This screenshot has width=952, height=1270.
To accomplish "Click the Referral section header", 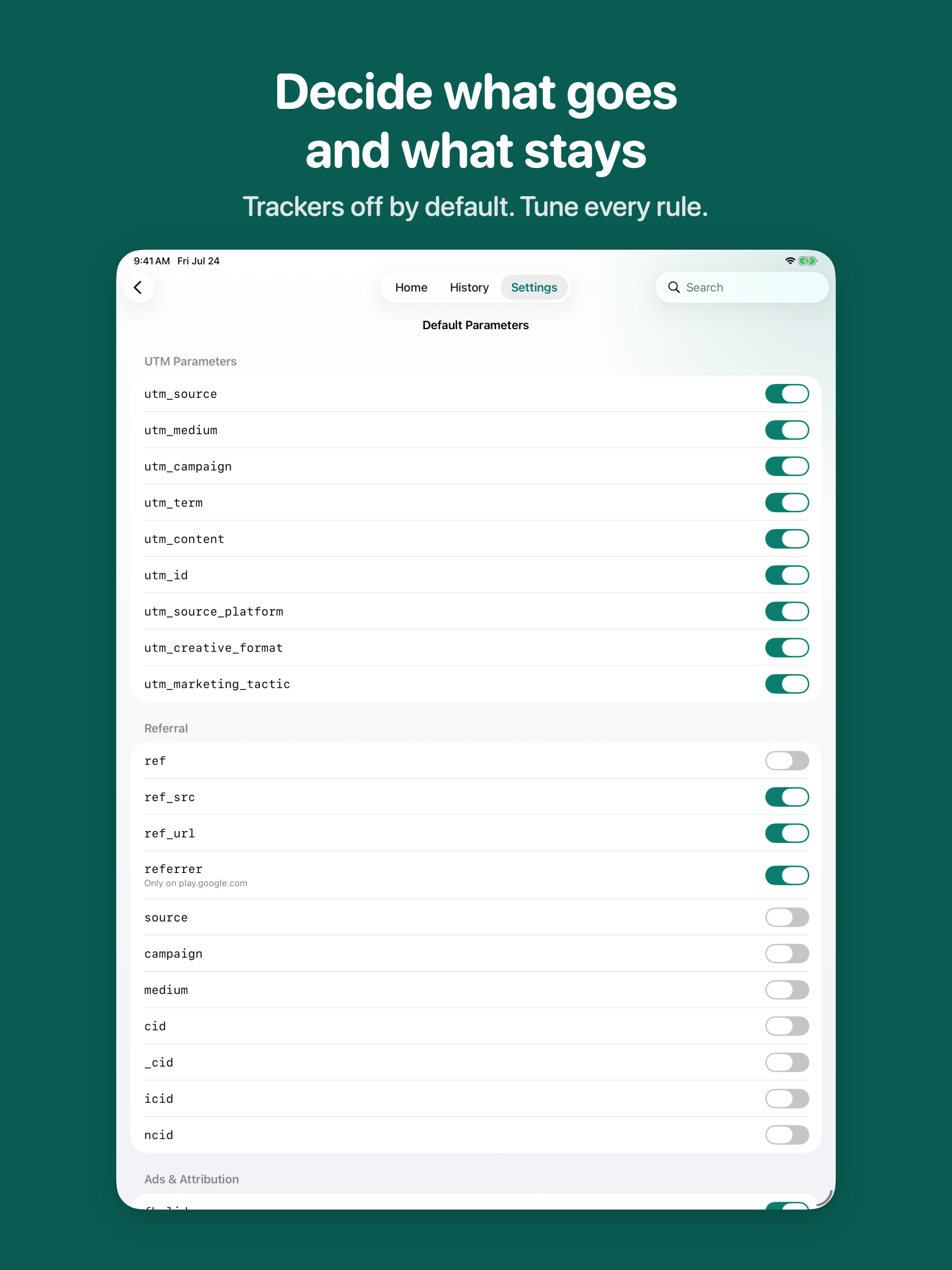I will pyautogui.click(x=166, y=728).
